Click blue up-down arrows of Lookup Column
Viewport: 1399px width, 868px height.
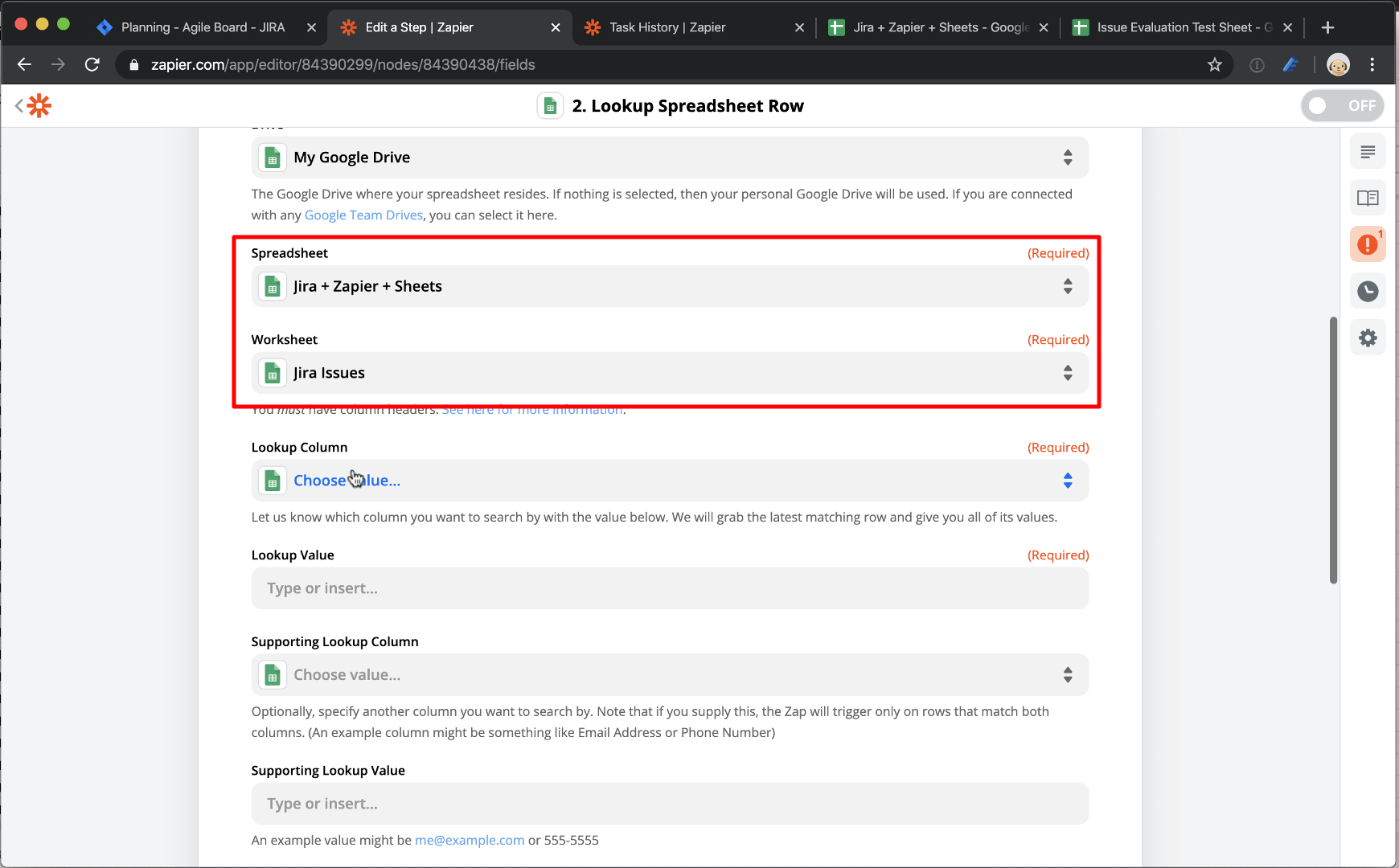coord(1068,481)
